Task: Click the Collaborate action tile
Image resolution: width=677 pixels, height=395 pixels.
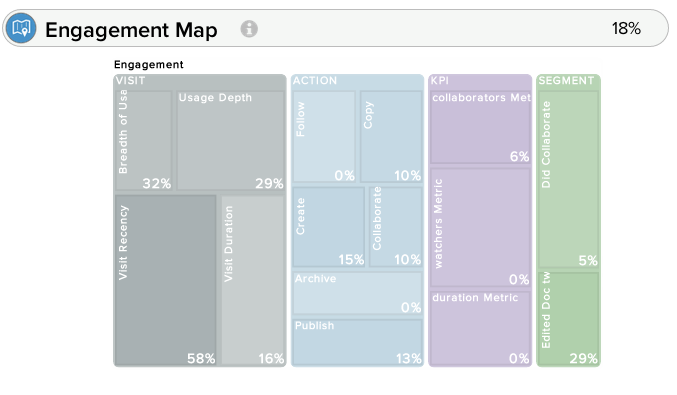Action: (396, 227)
